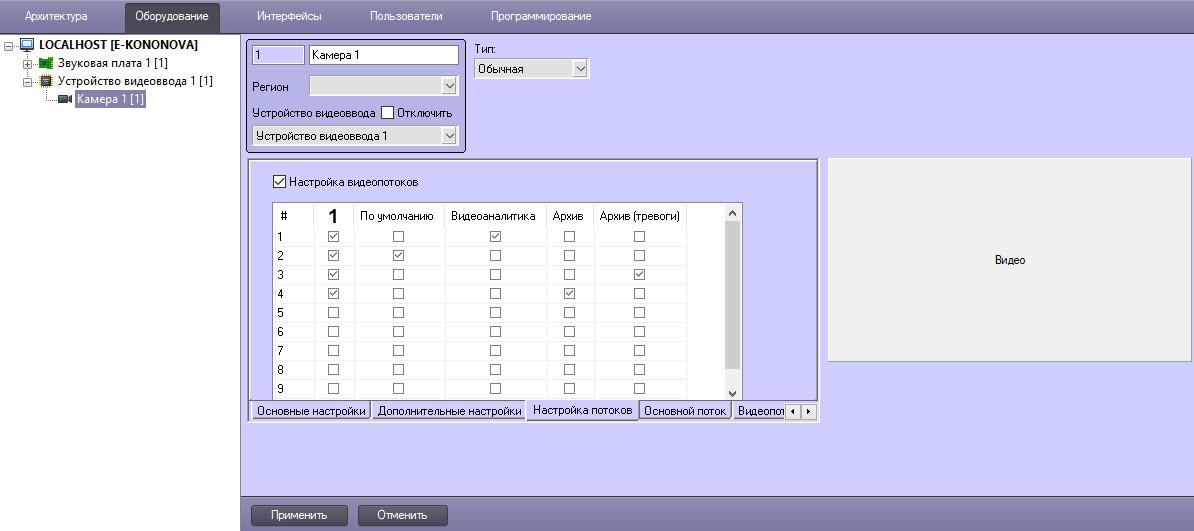Click the Применить button
The width and height of the screenshot is (1194, 531).
coord(298,515)
